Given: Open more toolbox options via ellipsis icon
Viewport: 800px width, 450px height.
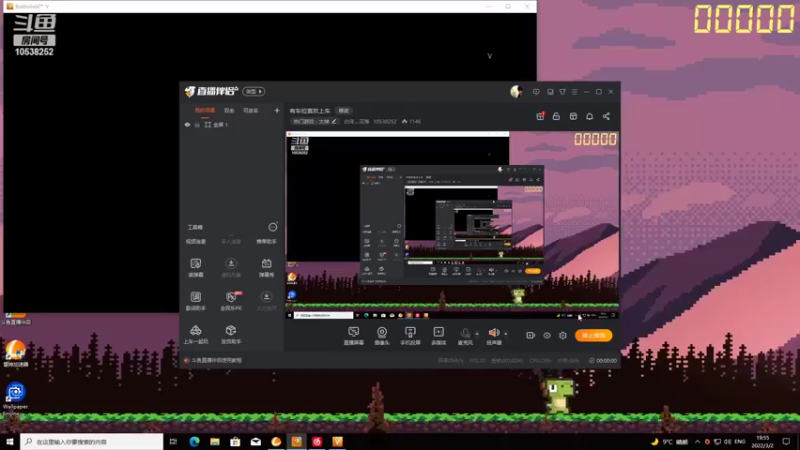Looking at the screenshot, I should click(x=273, y=227).
